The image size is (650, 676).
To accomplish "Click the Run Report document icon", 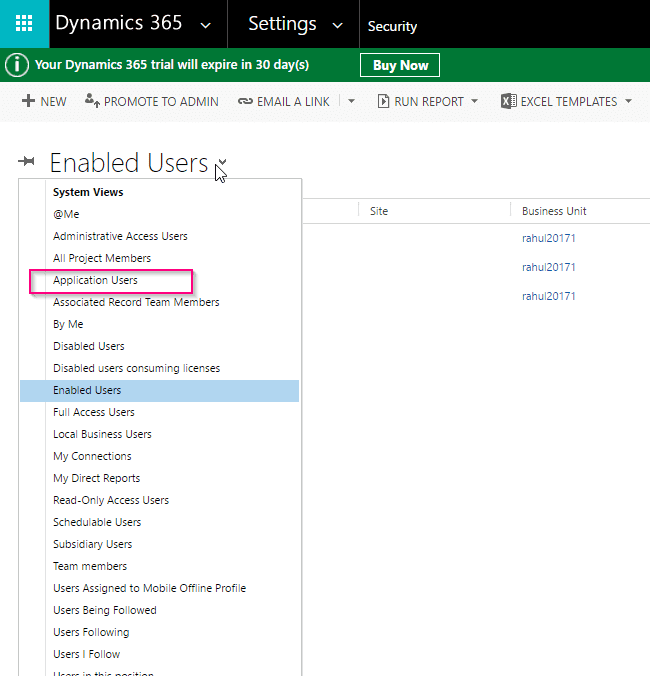I will [x=383, y=101].
